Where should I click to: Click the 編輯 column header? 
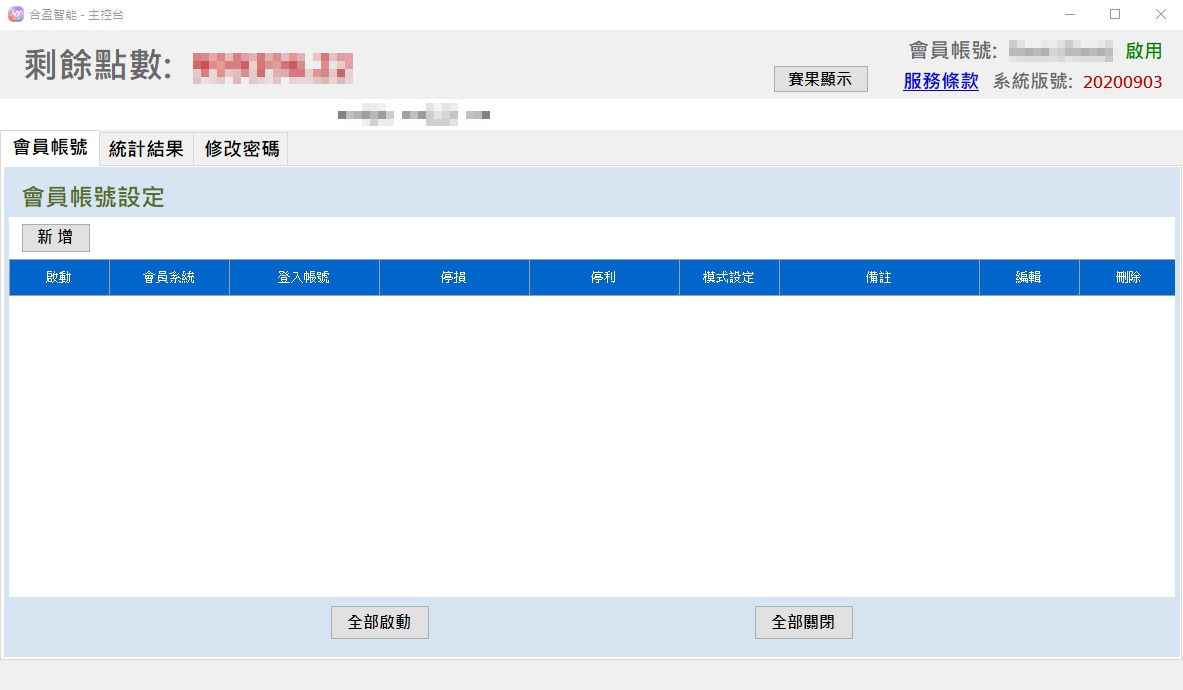tap(1029, 278)
